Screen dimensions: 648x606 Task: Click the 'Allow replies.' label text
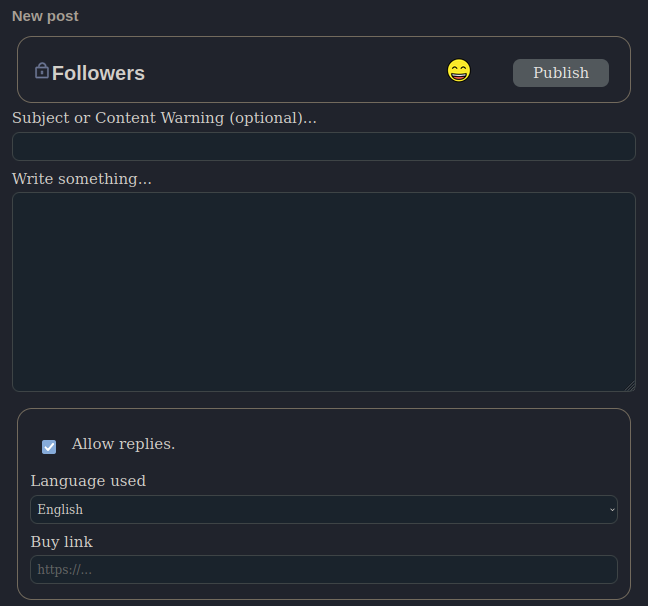point(123,444)
